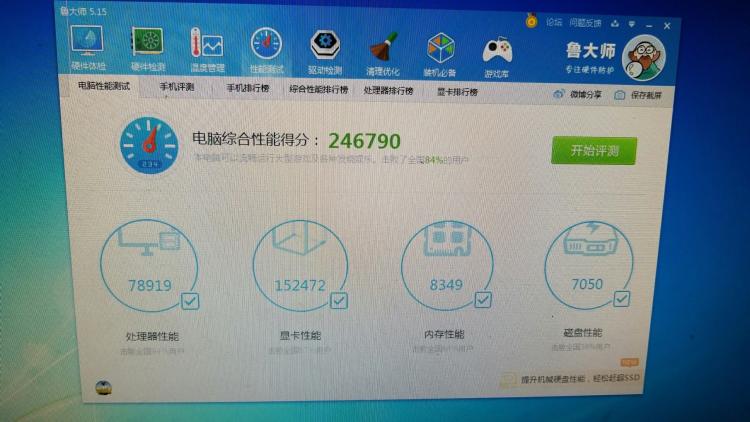The height and width of the screenshot is (422, 750).
Task: Click the processor performance circle 78919
Action: pyautogui.click(x=149, y=266)
